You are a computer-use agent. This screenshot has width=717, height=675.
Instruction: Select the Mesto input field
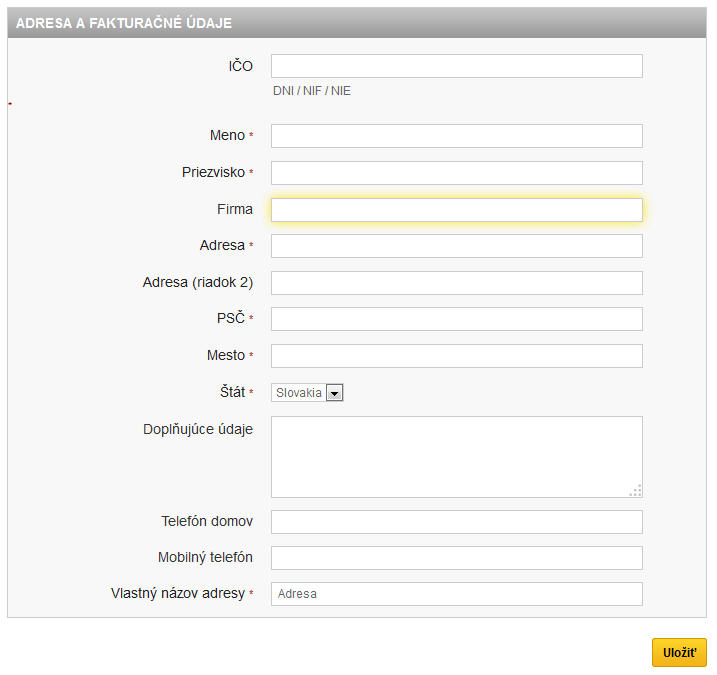click(456, 356)
